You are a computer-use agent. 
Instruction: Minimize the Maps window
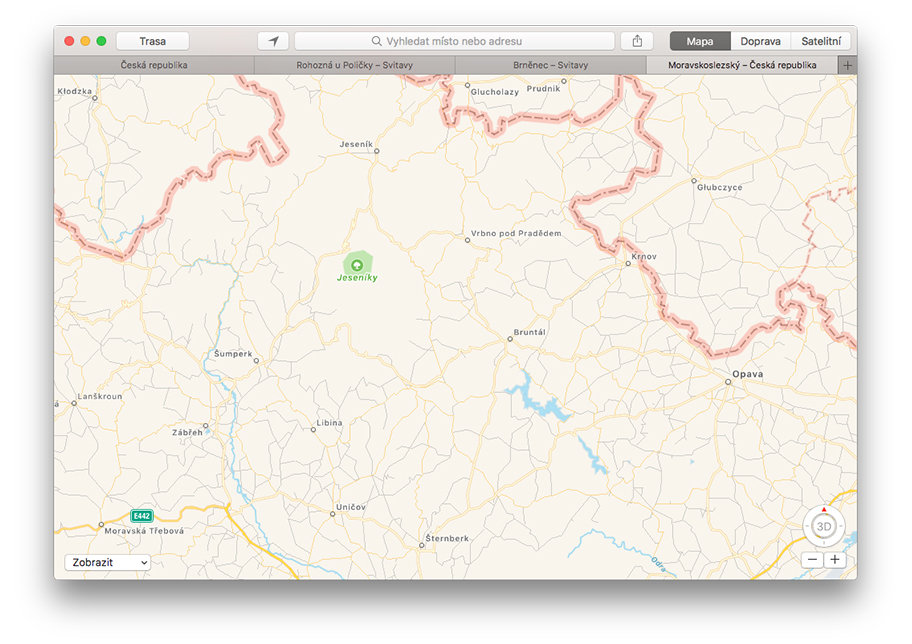pyautogui.click(x=85, y=41)
